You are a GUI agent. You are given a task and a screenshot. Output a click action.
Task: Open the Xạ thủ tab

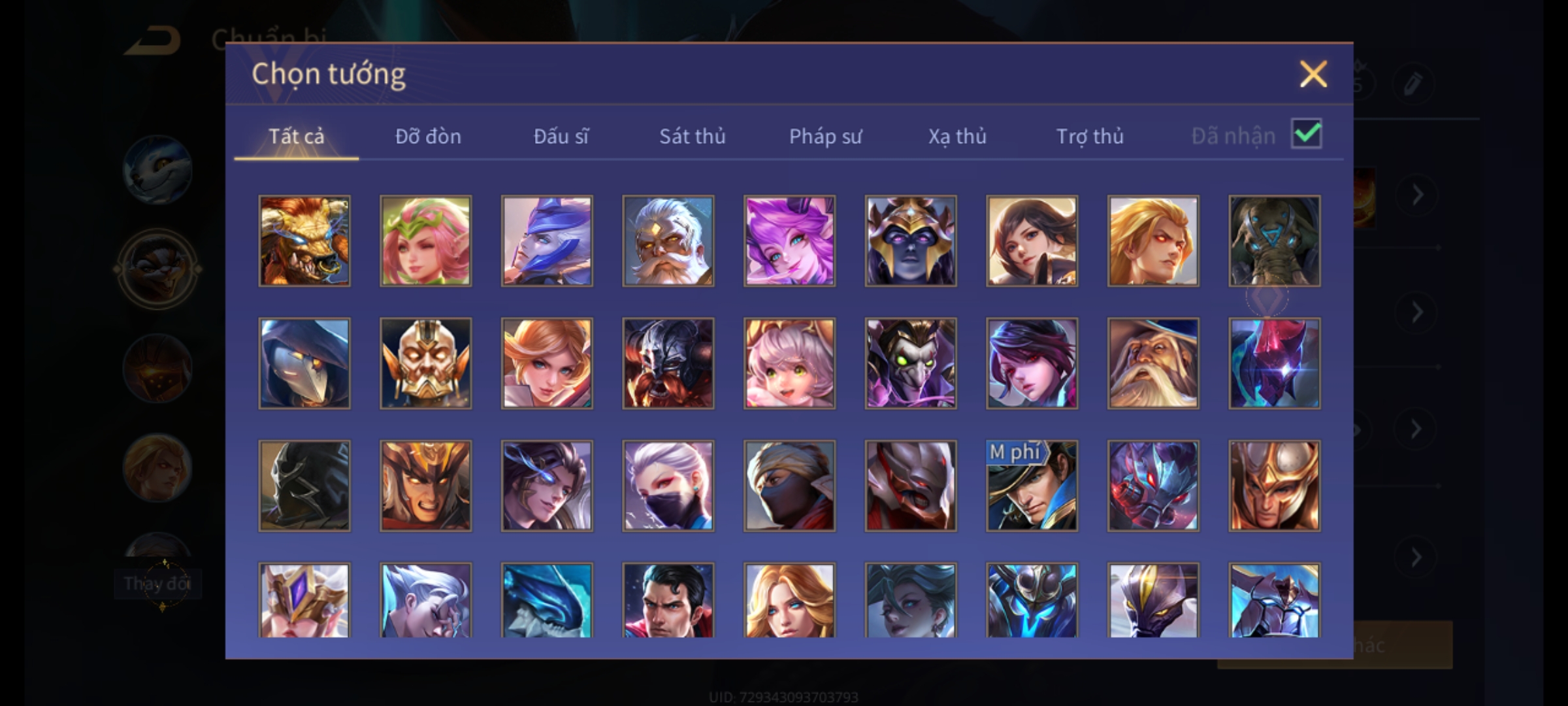point(957,136)
